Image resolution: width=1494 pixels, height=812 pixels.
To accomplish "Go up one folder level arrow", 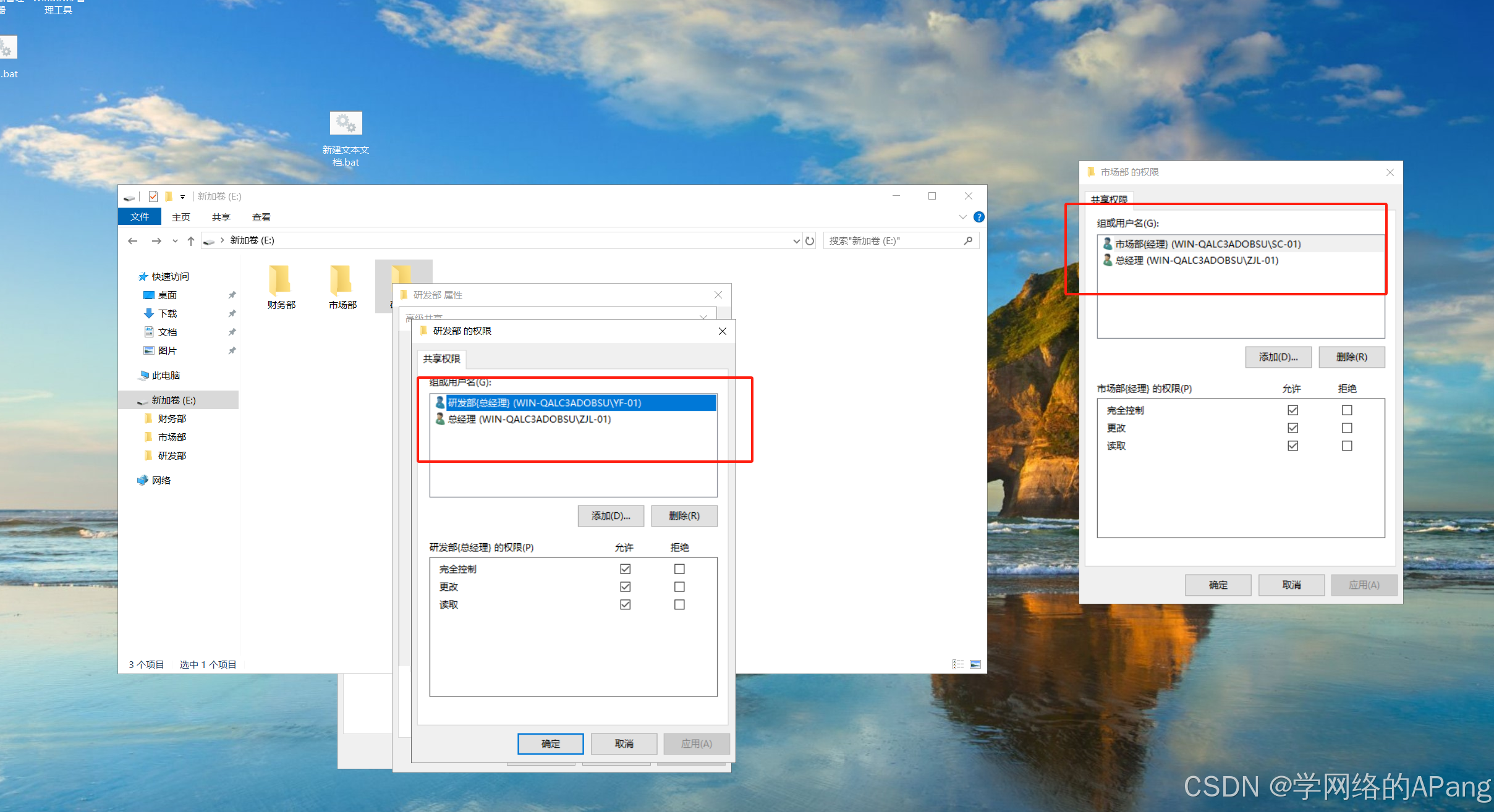I will pyautogui.click(x=191, y=241).
